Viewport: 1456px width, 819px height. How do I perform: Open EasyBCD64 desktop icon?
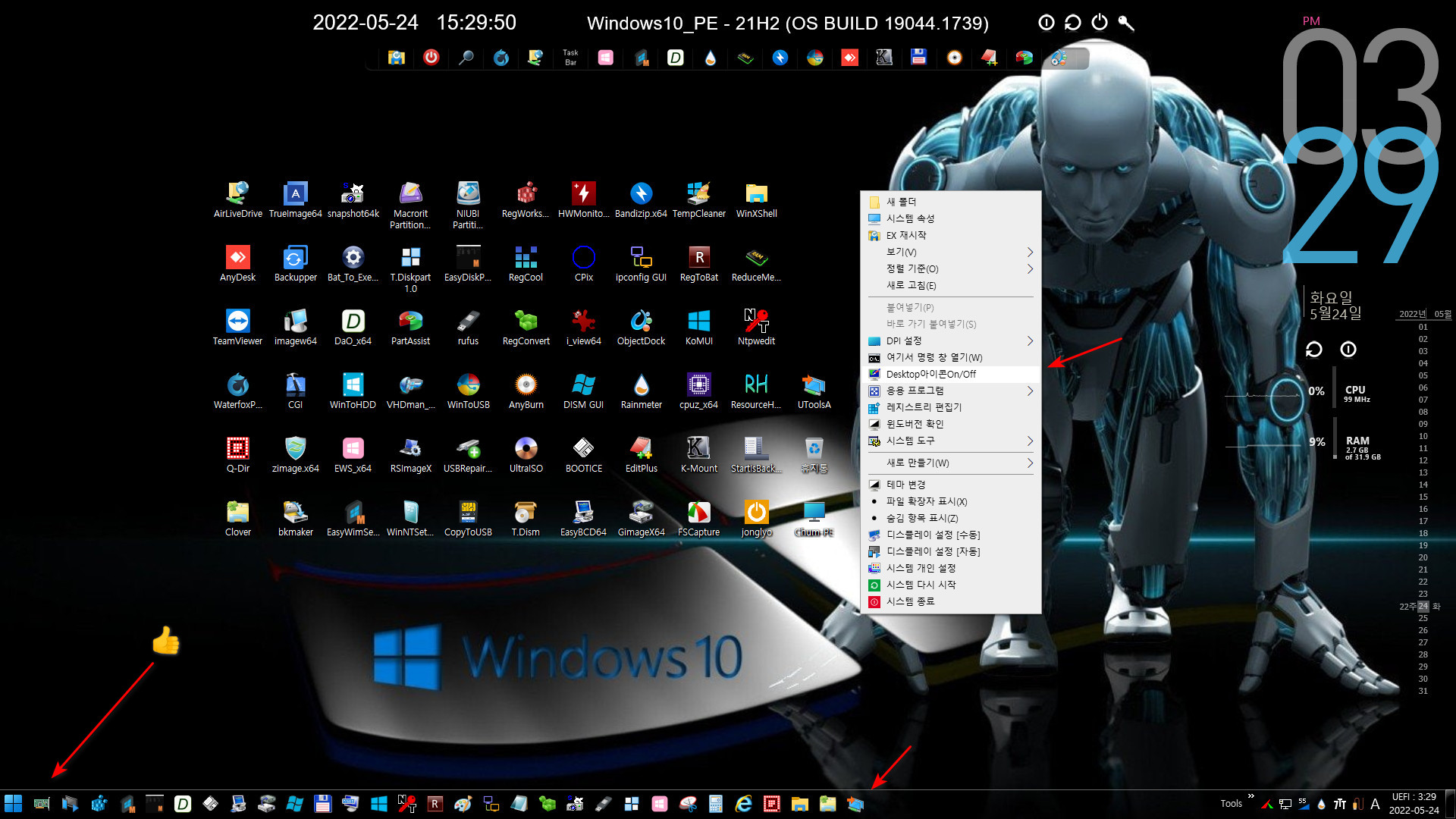click(583, 518)
